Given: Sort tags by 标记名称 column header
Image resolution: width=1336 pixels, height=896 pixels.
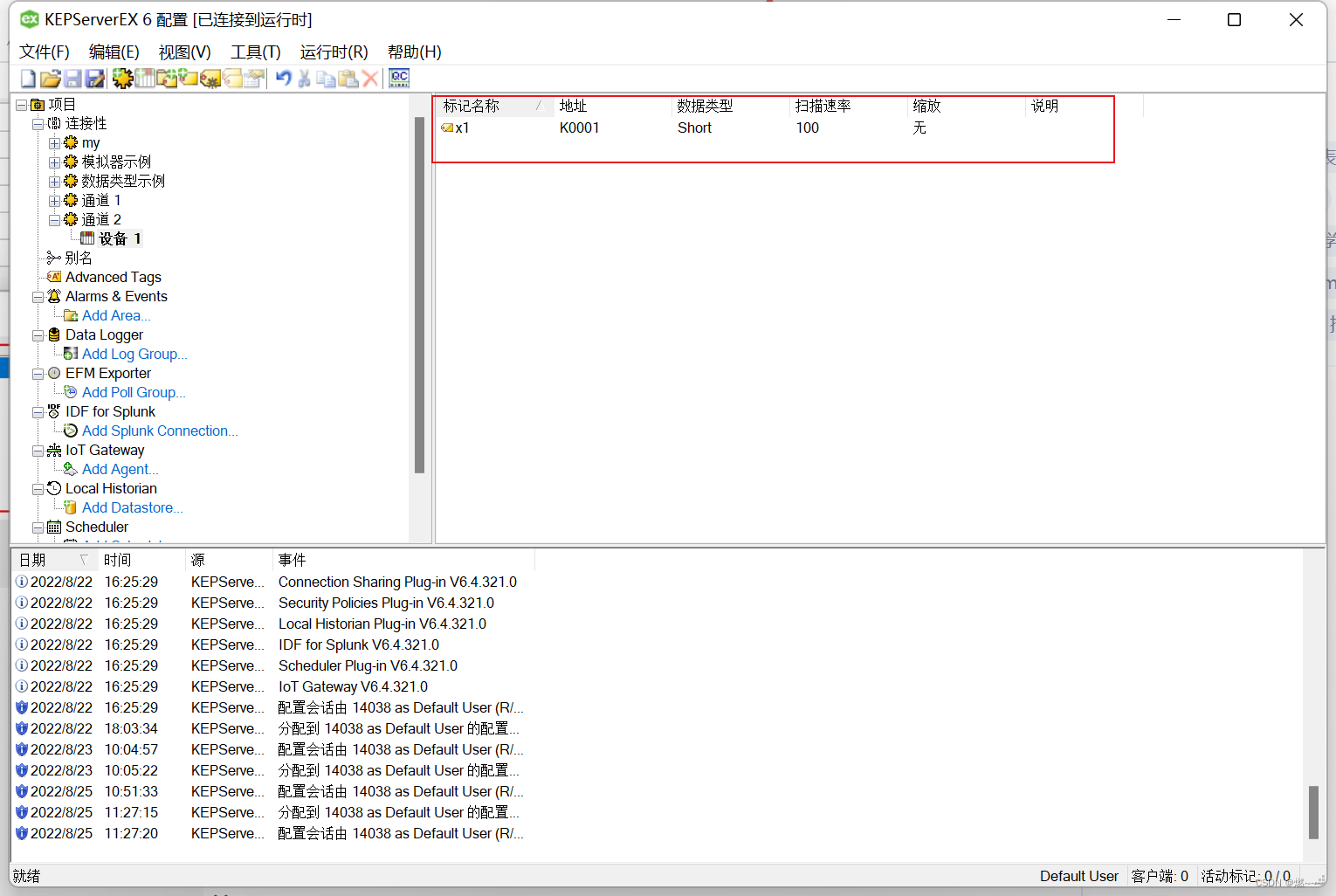Looking at the screenshot, I should (x=495, y=106).
